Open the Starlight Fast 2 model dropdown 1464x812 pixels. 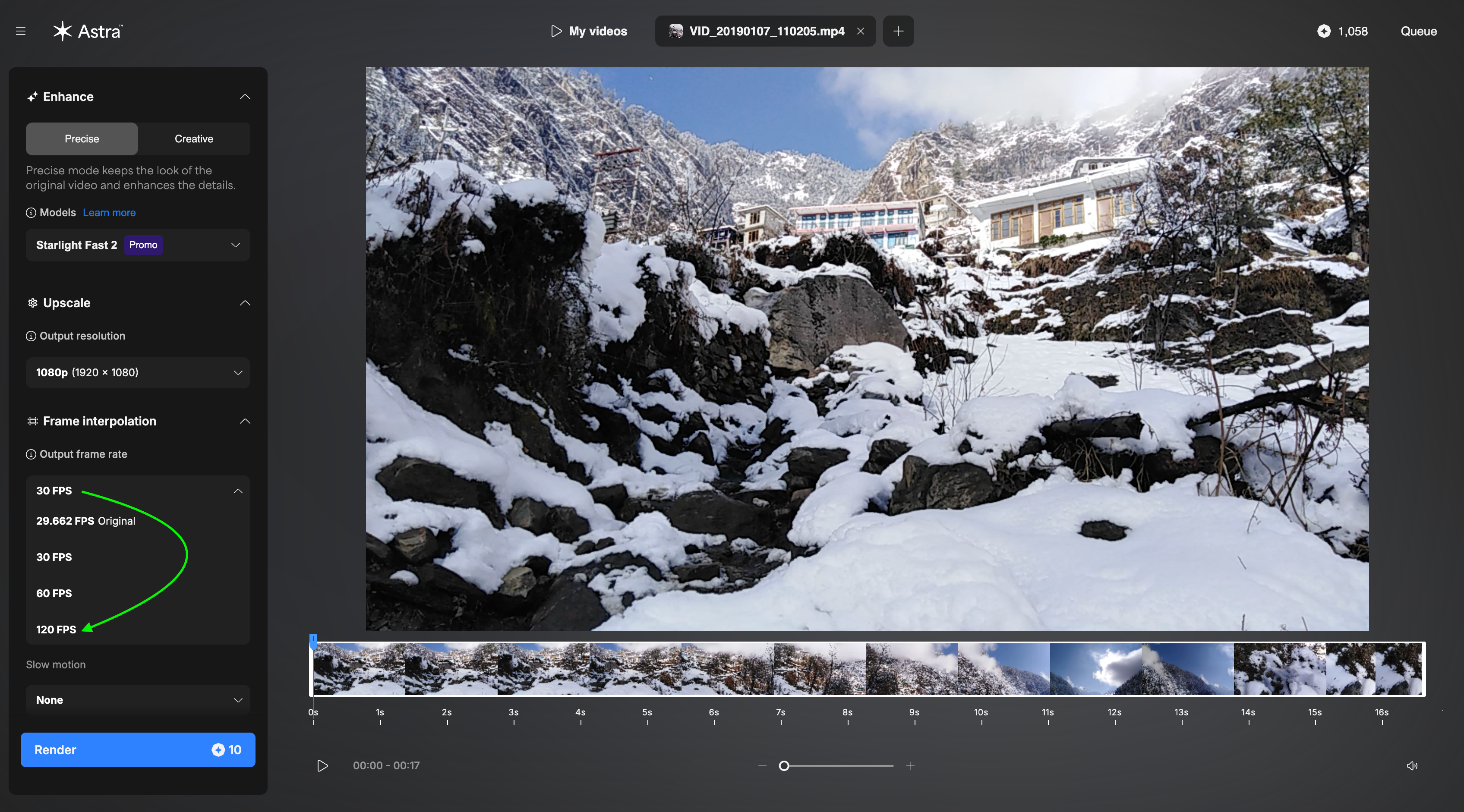click(x=138, y=245)
